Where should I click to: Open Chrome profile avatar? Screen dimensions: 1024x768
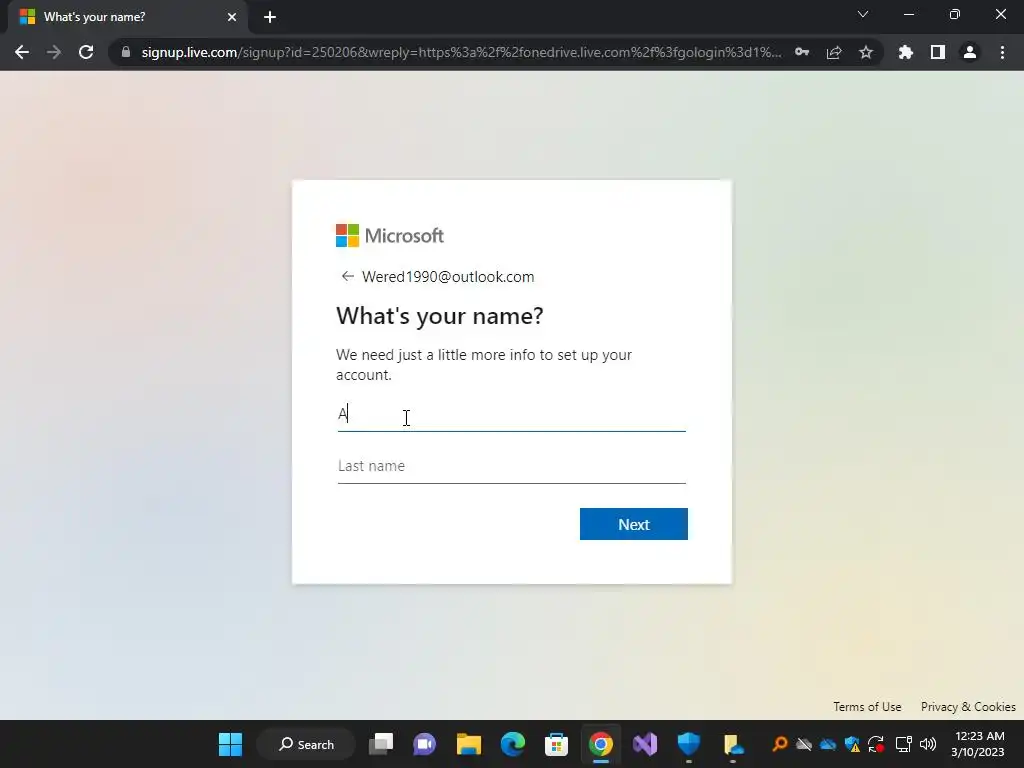pyautogui.click(x=970, y=52)
